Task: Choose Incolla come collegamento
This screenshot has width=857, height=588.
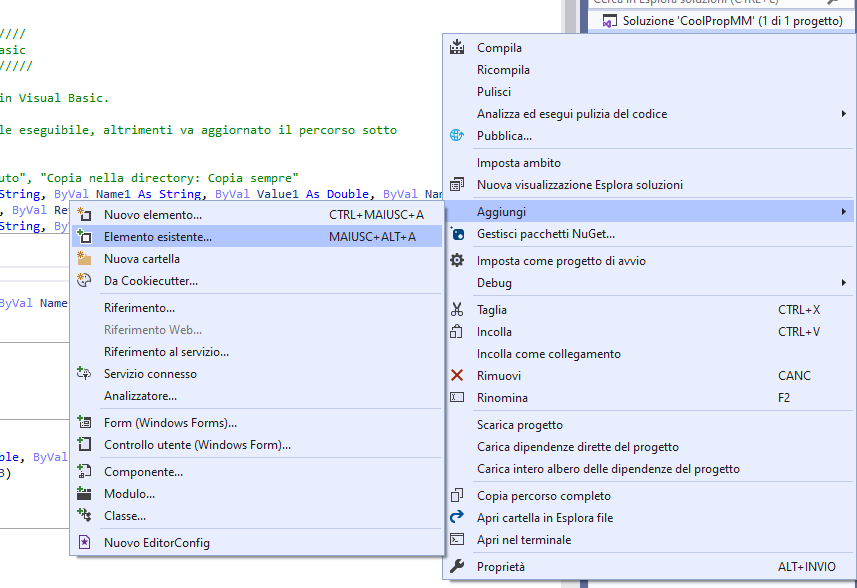Action: coord(649,354)
